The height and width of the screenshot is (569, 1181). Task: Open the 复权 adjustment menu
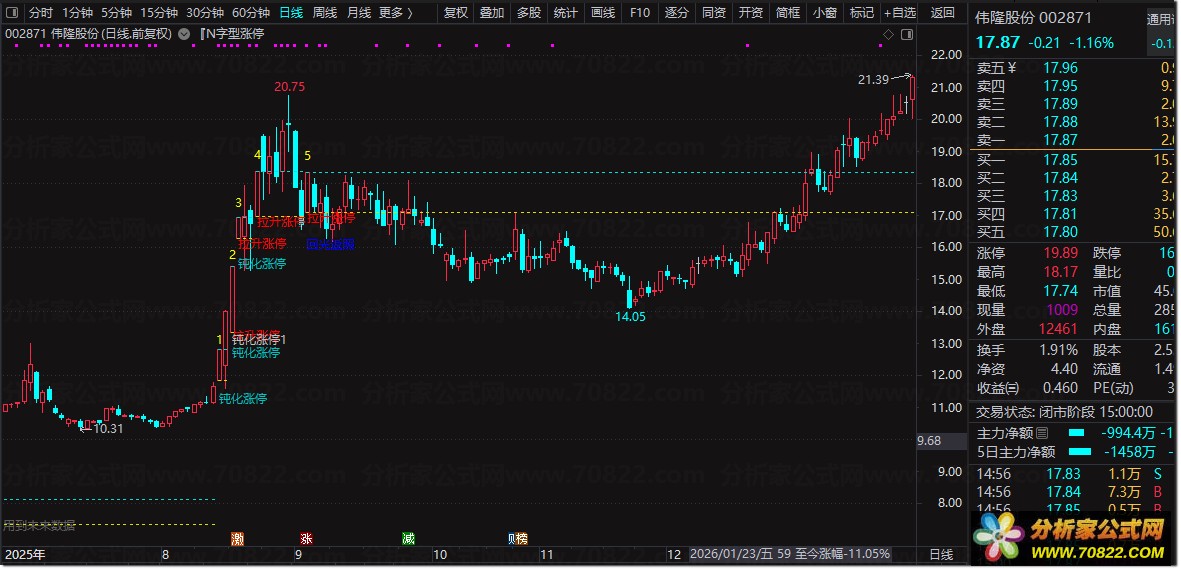[456, 13]
